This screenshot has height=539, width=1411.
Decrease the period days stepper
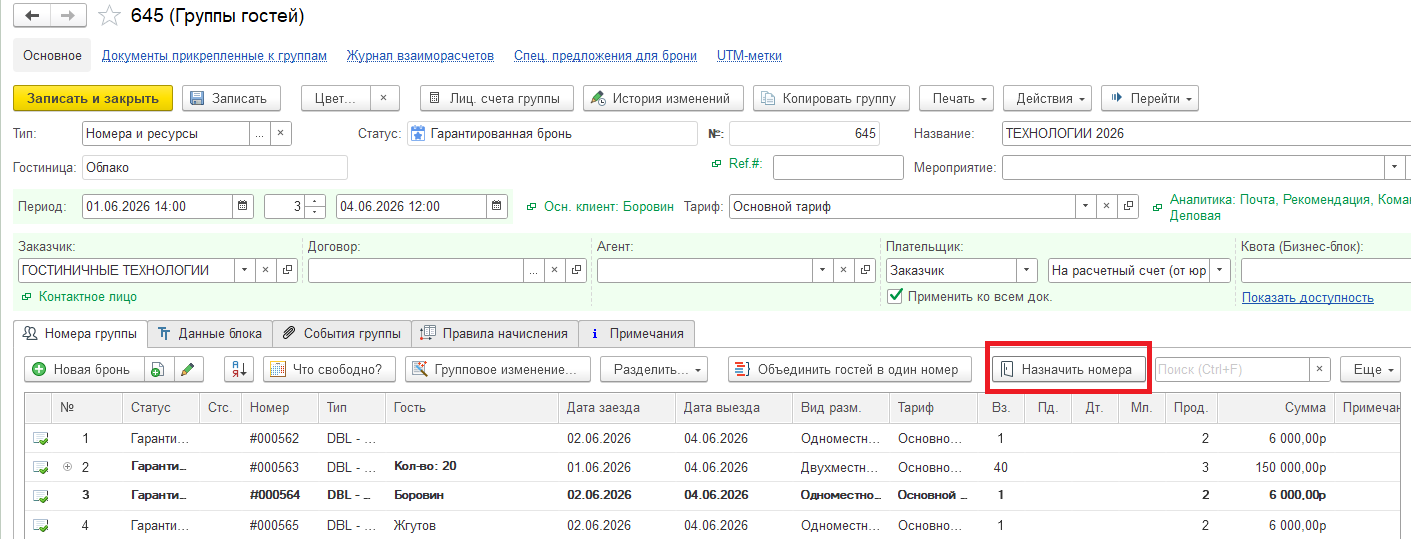pyautogui.click(x=316, y=213)
